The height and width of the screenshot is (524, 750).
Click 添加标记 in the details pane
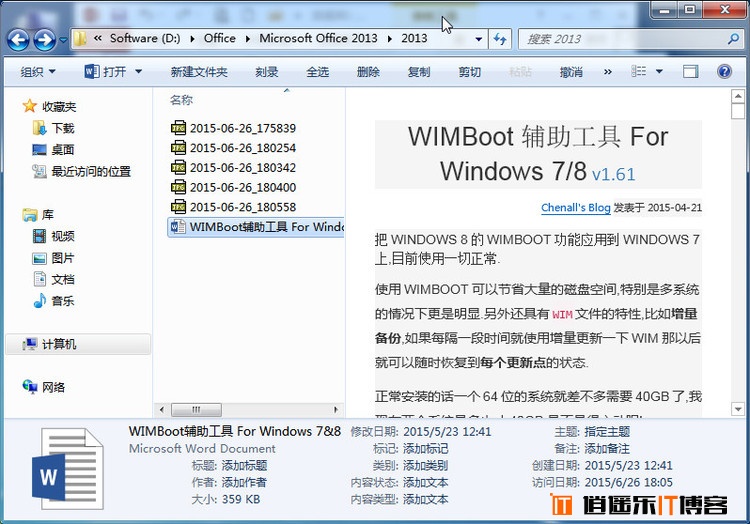(x=426, y=448)
